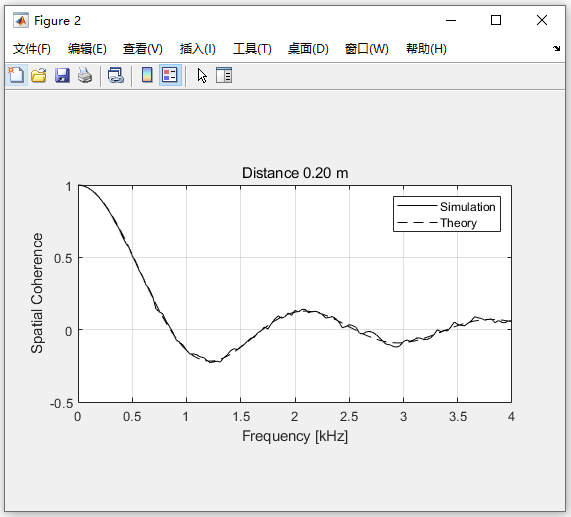Open a file with the folder icon
This screenshot has width=571, height=517.
39,75
